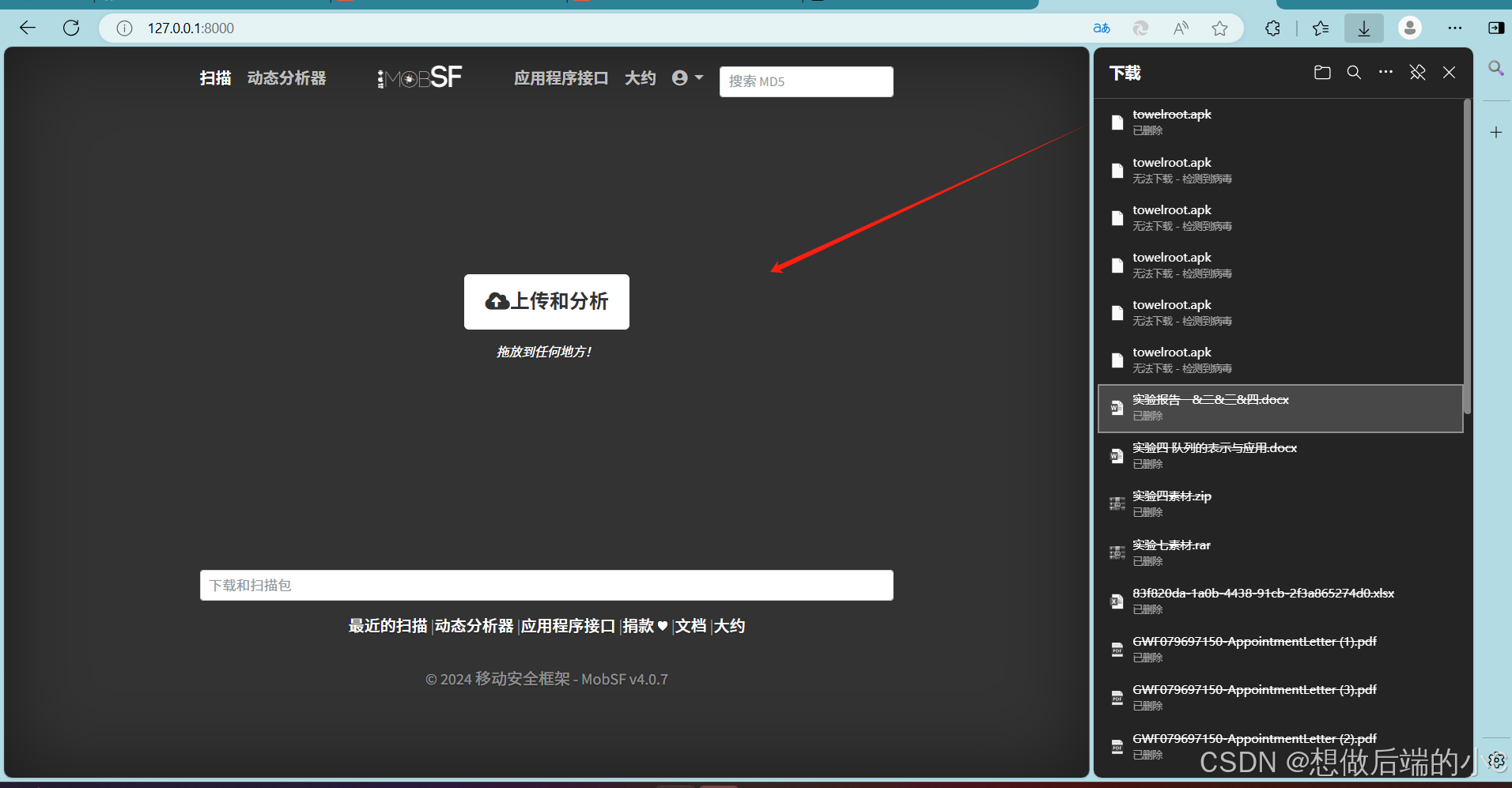This screenshot has height=788, width=1512.
Task: Open the translate page icon
Action: [x=1102, y=28]
